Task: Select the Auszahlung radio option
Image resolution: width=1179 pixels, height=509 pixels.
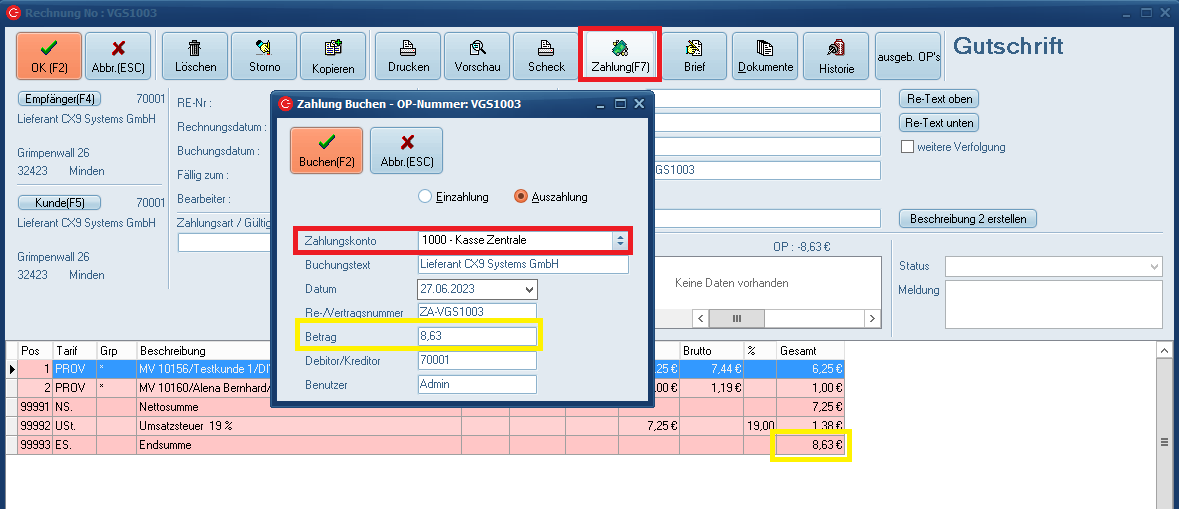Action: 520,197
